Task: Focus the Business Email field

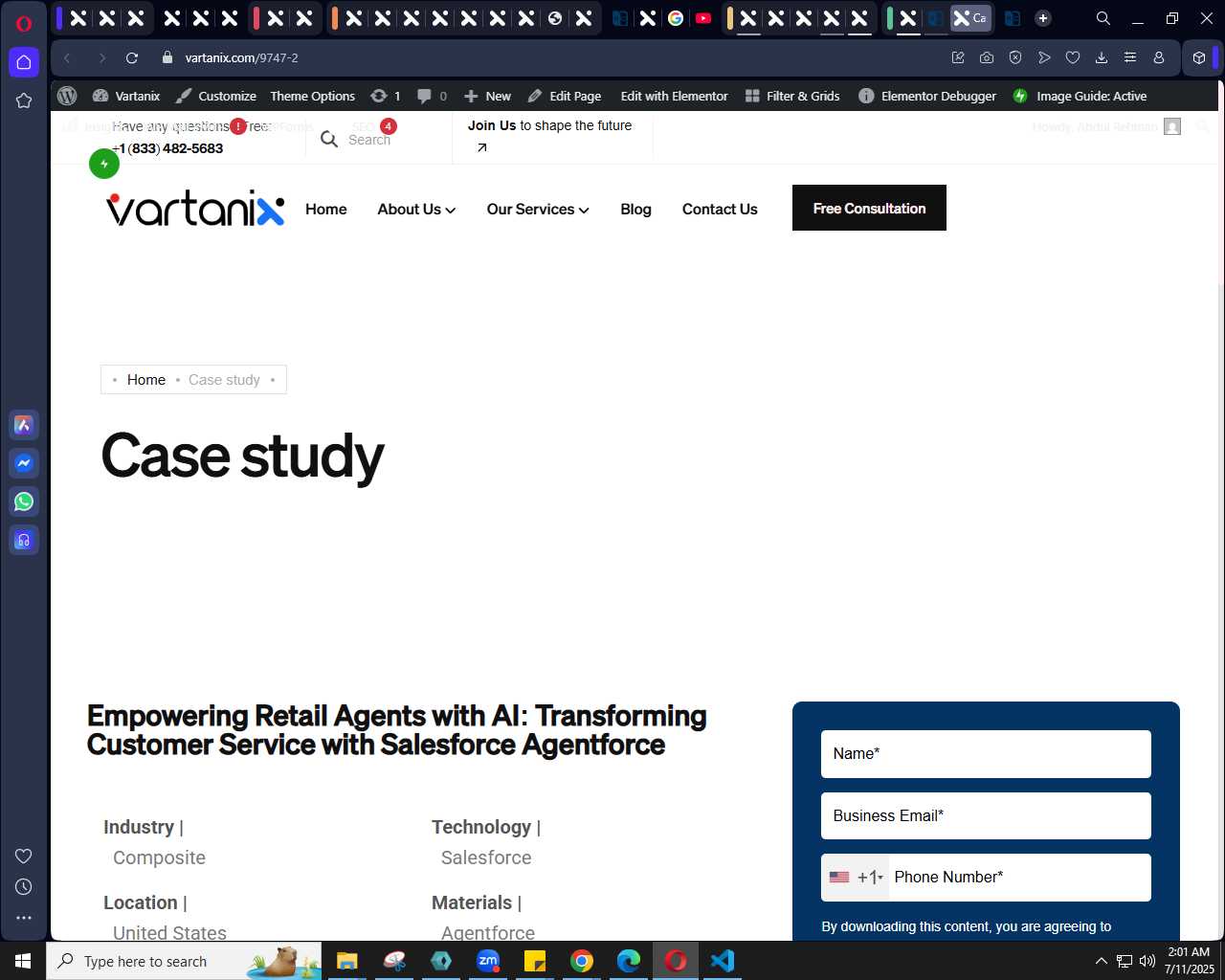Action: click(x=986, y=816)
